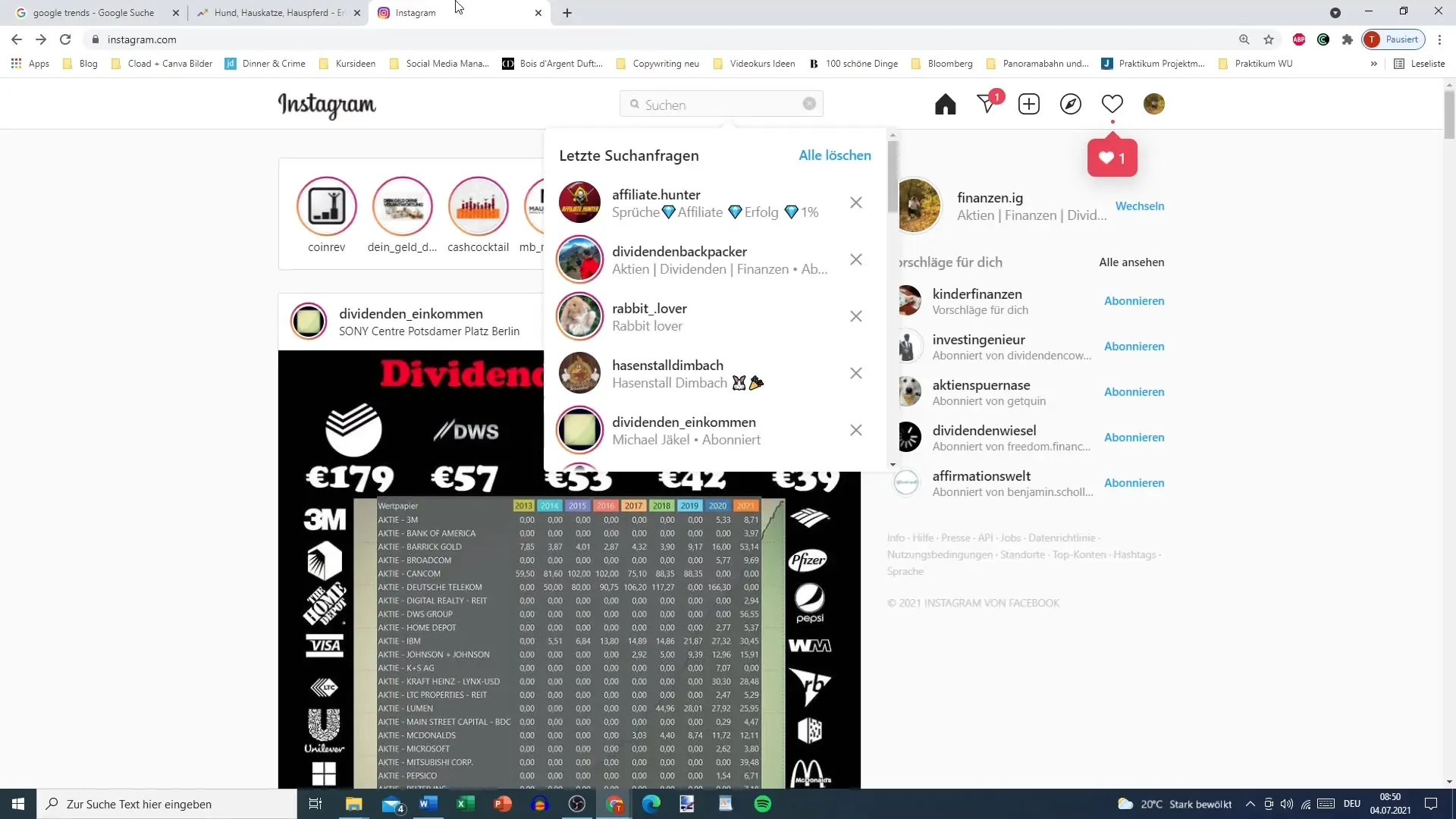Remove dividenden_einkommen from recent searches
The height and width of the screenshot is (819, 1456).
(x=856, y=430)
